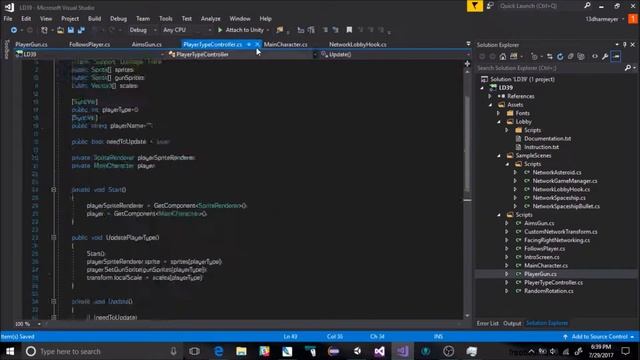Open Microsoft Edge from the taskbar
640x360 pixels.
click(218, 351)
